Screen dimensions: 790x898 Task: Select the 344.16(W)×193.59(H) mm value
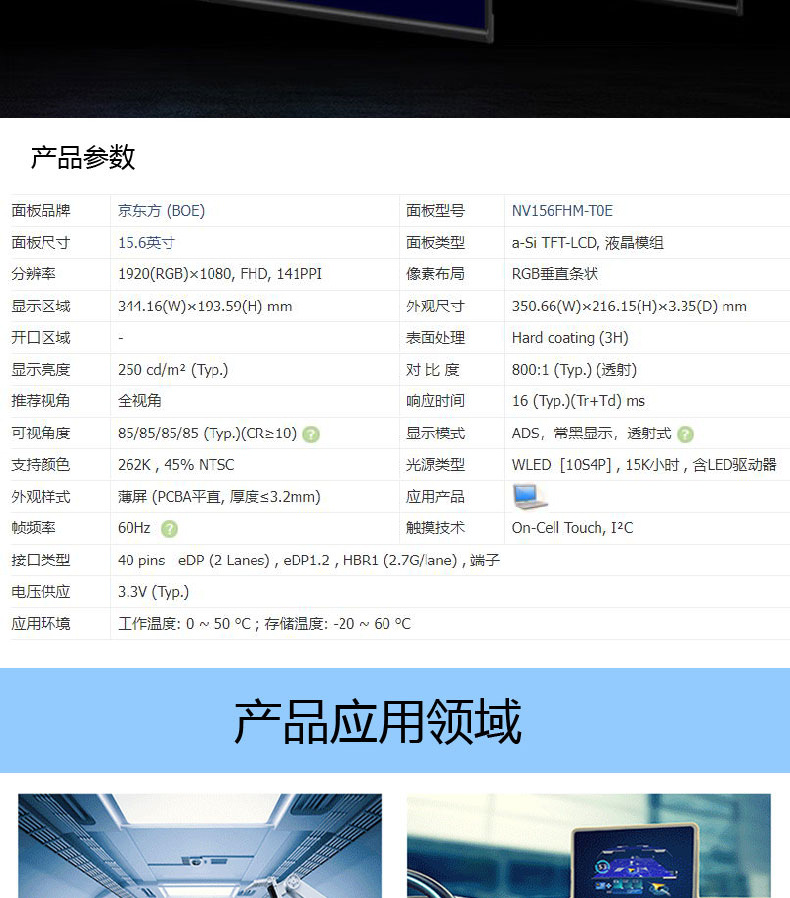point(205,306)
